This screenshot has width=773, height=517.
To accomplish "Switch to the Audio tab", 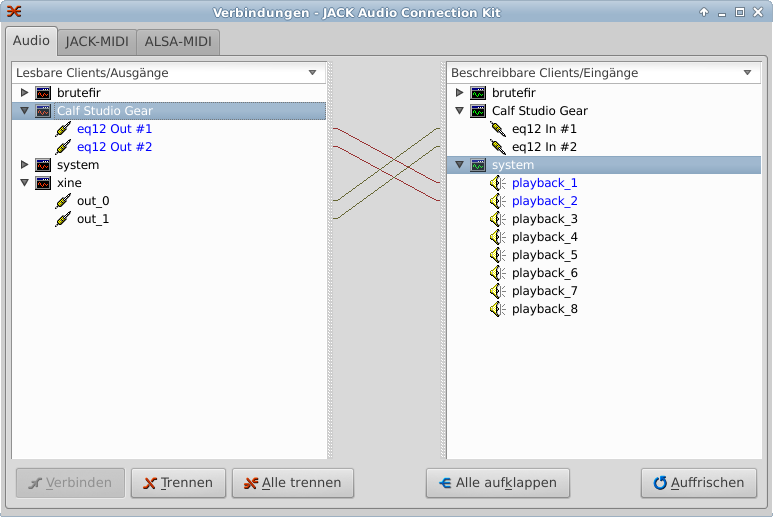I will click(32, 41).
